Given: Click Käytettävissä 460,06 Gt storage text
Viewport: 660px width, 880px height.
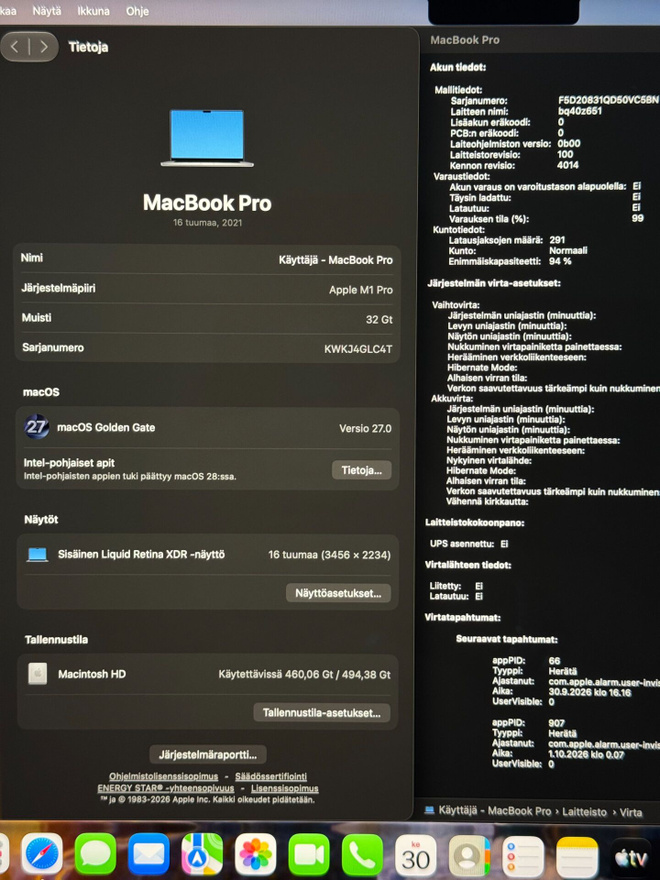Looking at the screenshot, I should [304, 674].
